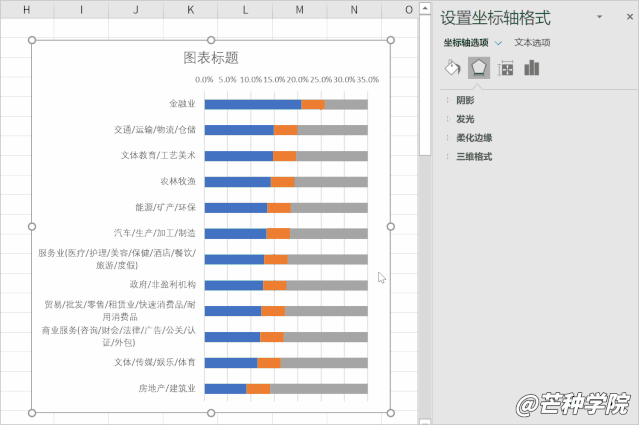The image size is (639, 425).
Task: Close the 设置坐标轴格式 pane
Action: coord(630,17)
